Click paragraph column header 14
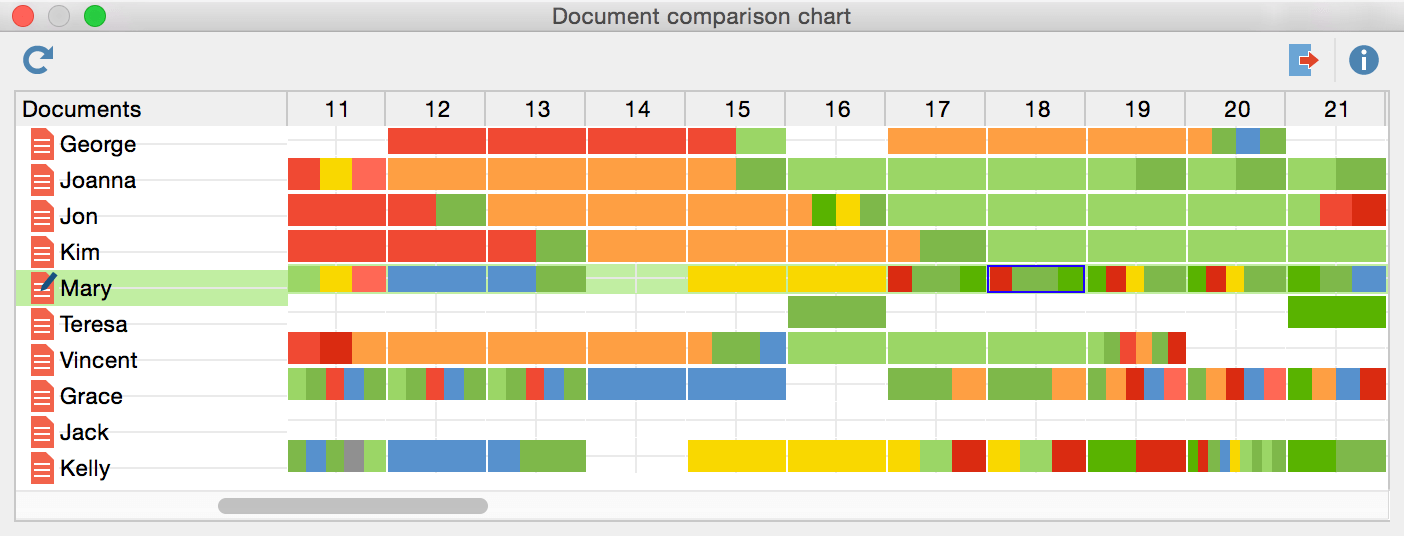The height and width of the screenshot is (536, 1404). pyautogui.click(x=637, y=109)
